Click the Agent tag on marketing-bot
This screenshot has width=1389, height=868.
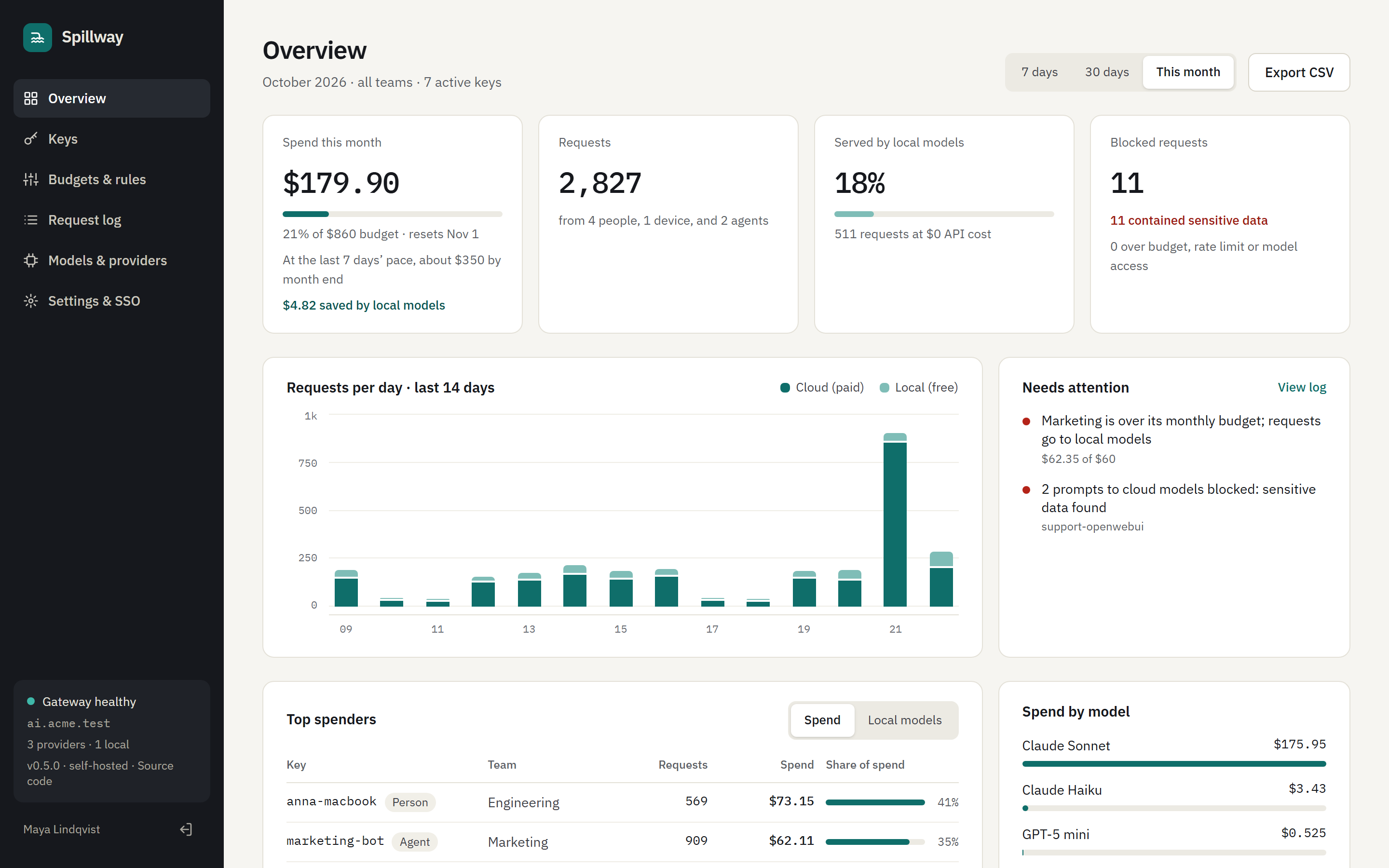(414, 841)
